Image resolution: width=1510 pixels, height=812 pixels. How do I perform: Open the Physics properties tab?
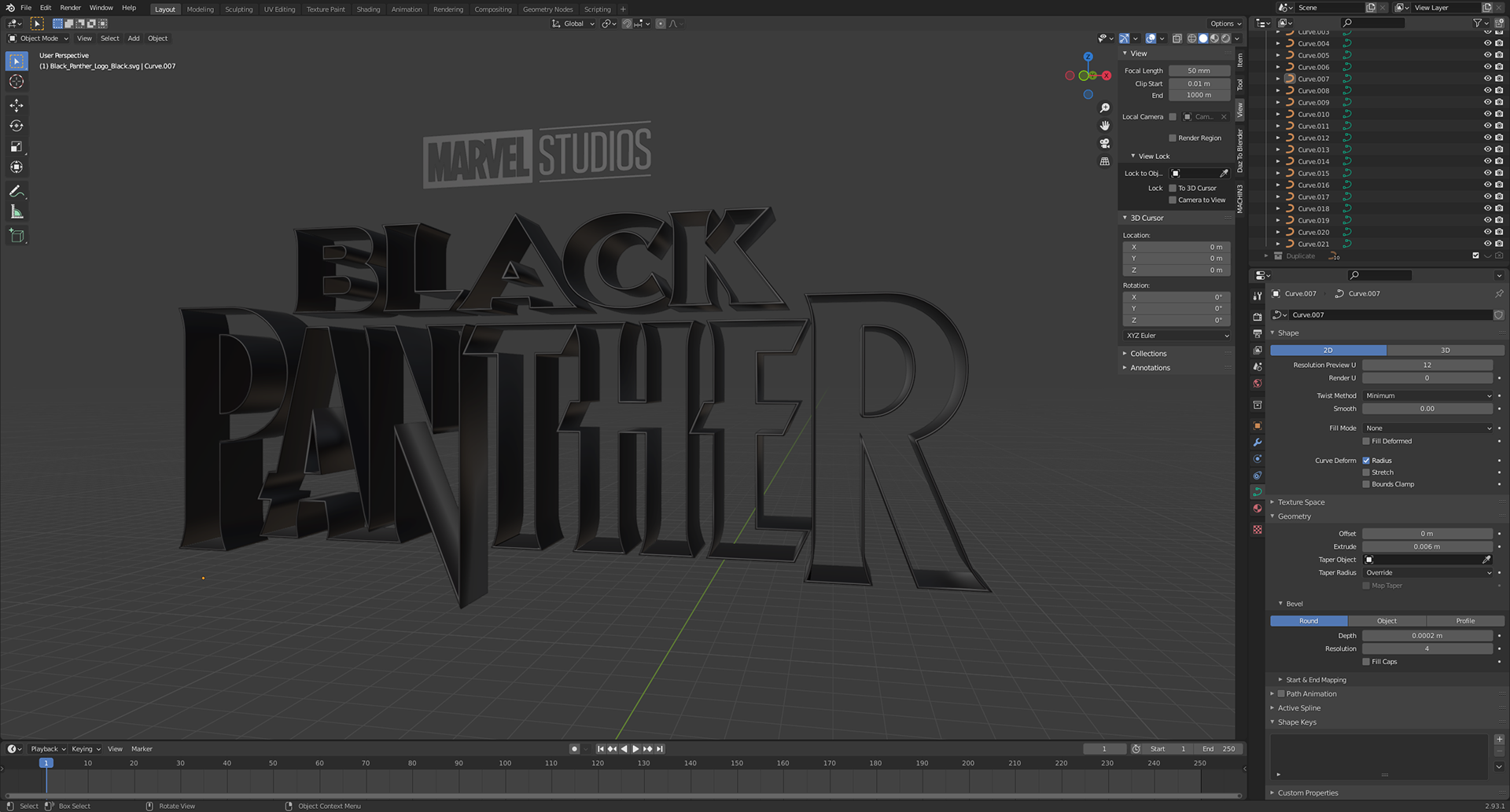(x=1258, y=459)
